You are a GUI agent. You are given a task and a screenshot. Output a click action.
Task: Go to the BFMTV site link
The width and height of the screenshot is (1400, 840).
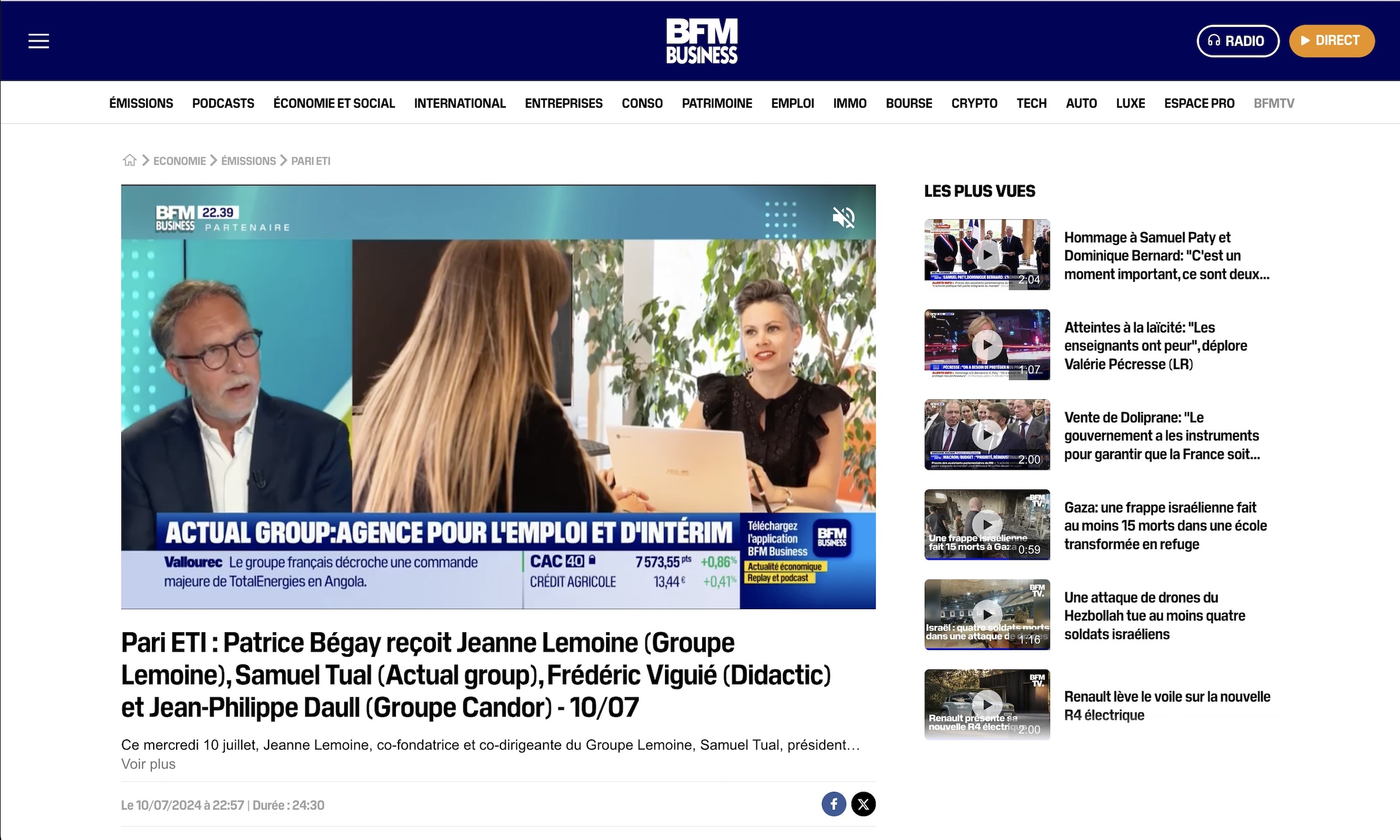[x=1273, y=103]
